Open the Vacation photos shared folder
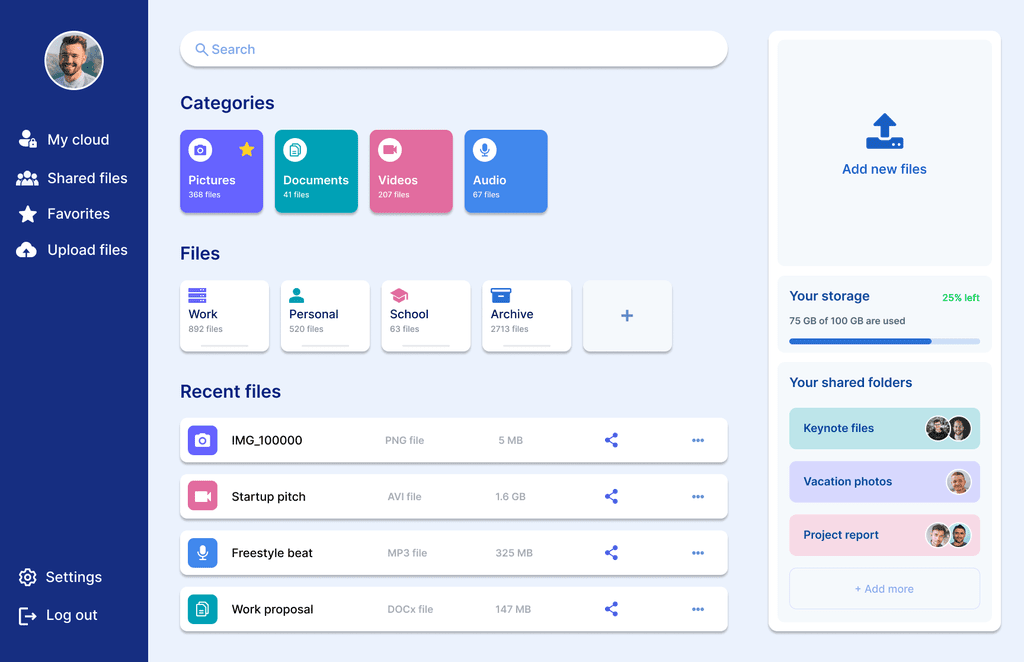 [884, 482]
